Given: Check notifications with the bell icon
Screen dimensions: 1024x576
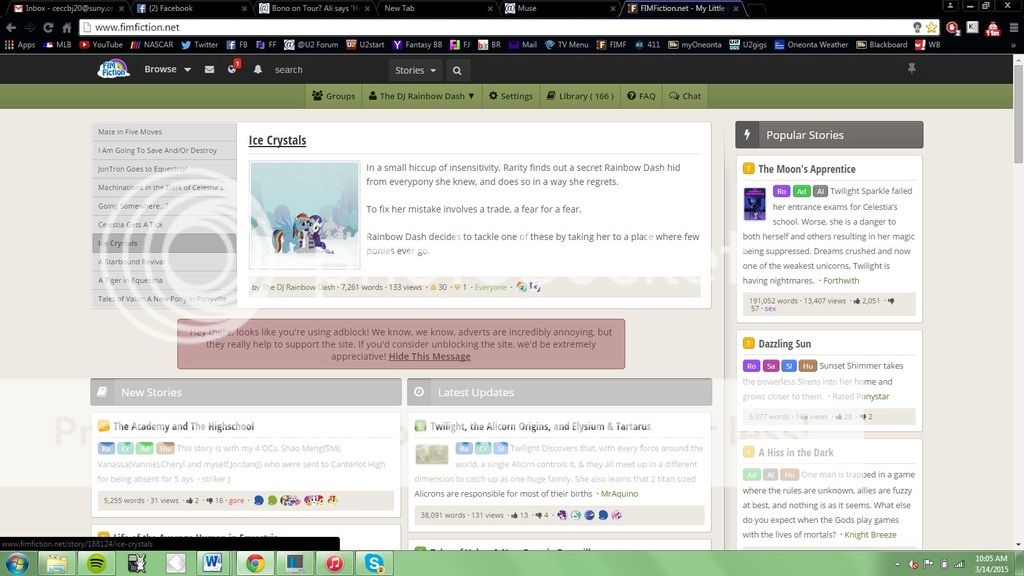Looking at the screenshot, I should (257, 69).
